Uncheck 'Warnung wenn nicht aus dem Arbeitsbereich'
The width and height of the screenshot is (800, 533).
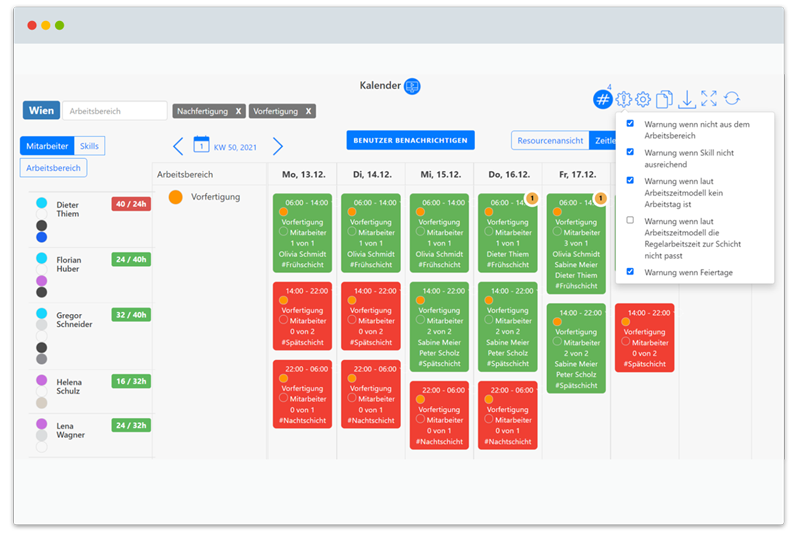(x=630, y=124)
